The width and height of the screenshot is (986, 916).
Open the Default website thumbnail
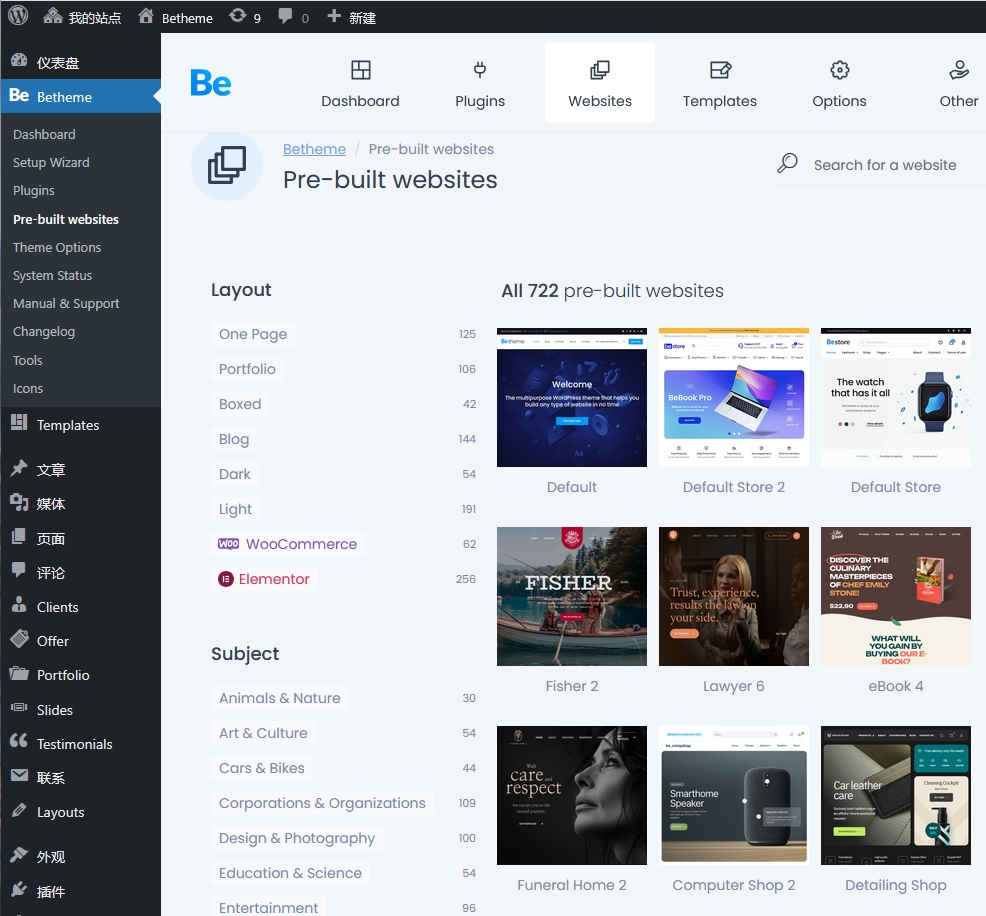click(572, 397)
